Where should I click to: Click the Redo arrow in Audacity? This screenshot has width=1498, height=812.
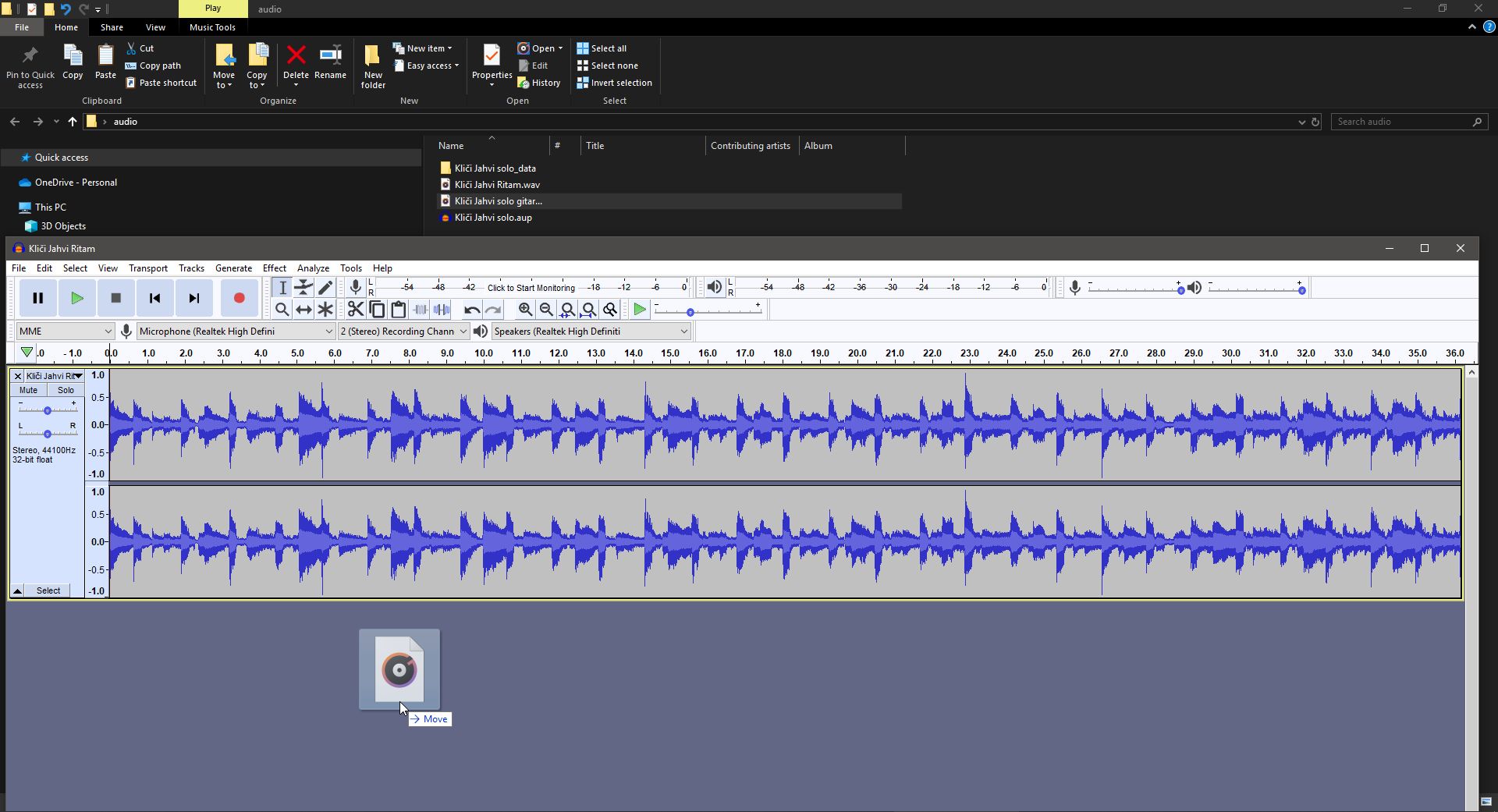click(493, 310)
